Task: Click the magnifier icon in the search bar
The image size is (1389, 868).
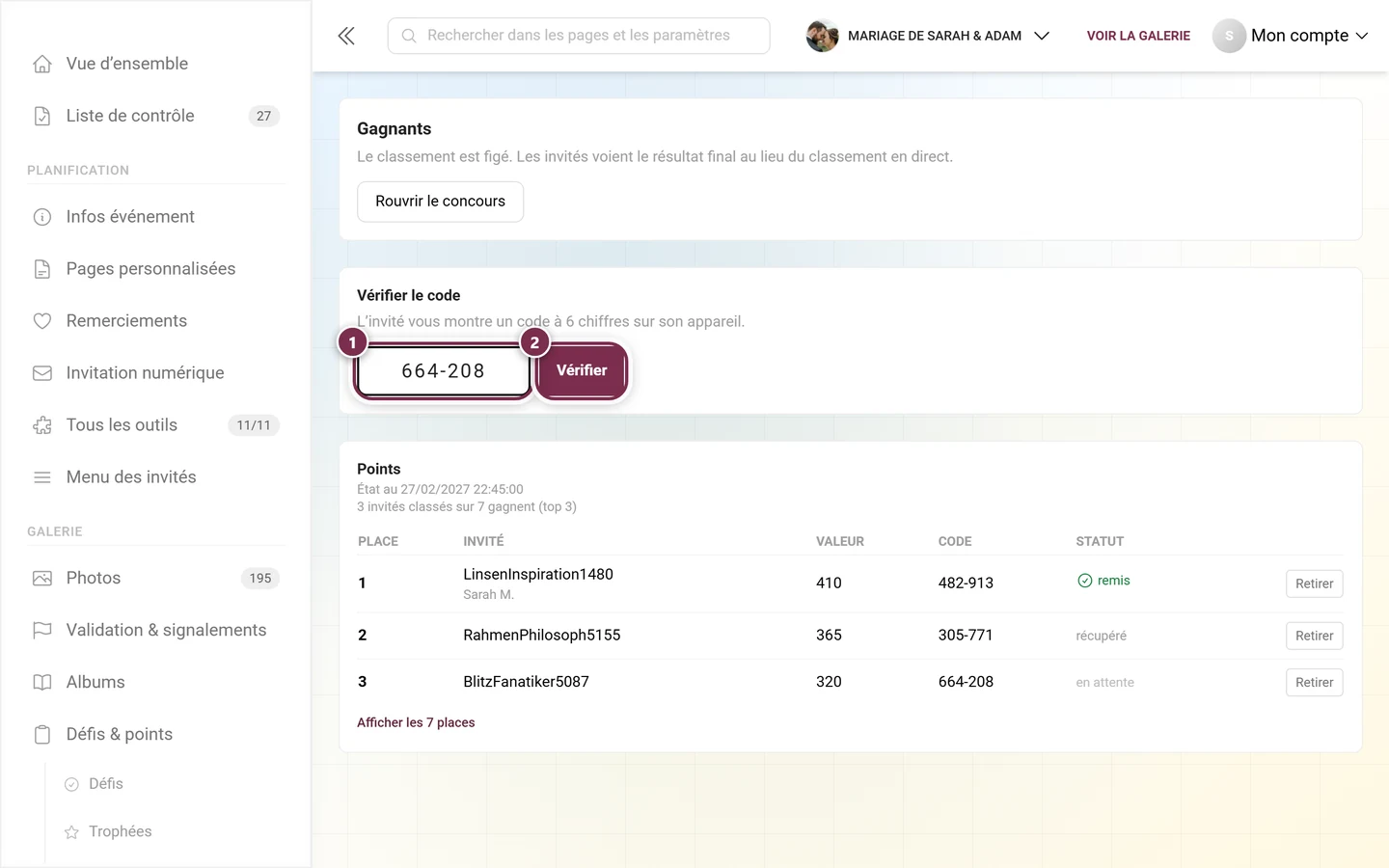Action: pyautogui.click(x=409, y=36)
